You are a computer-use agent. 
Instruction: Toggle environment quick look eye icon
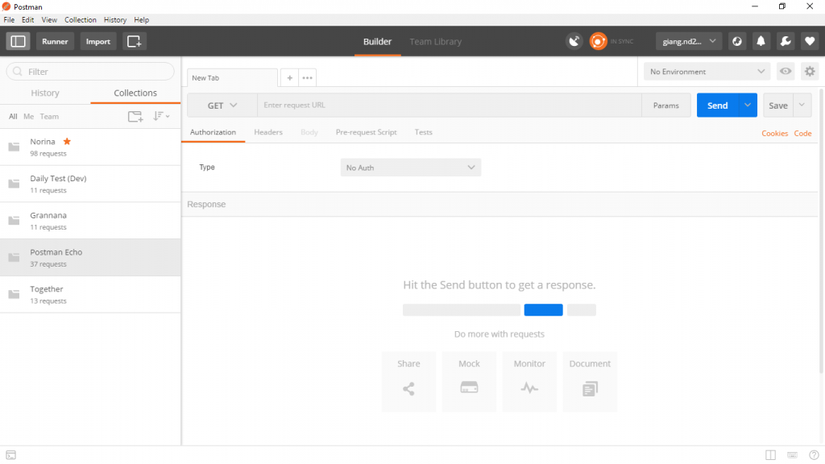coord(786,71)
